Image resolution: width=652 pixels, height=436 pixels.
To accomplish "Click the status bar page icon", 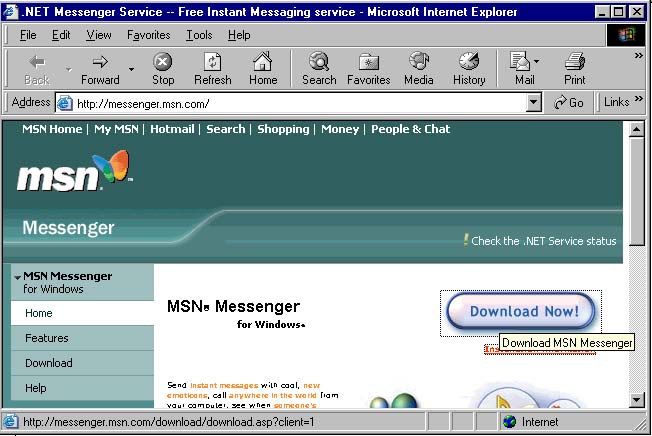I will point(11,421).
